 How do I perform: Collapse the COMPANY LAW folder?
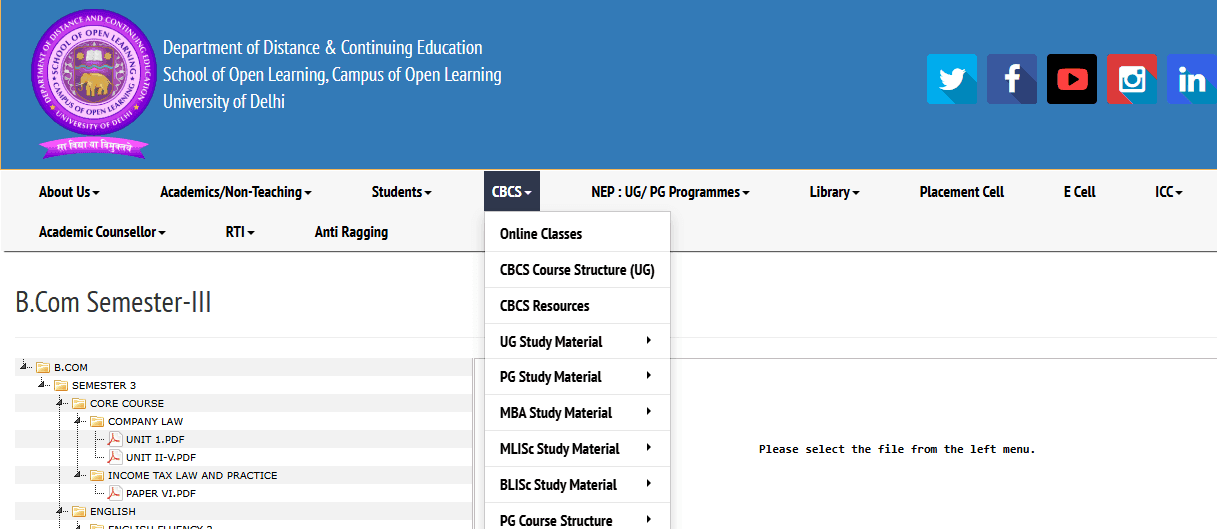click(80, 422)
